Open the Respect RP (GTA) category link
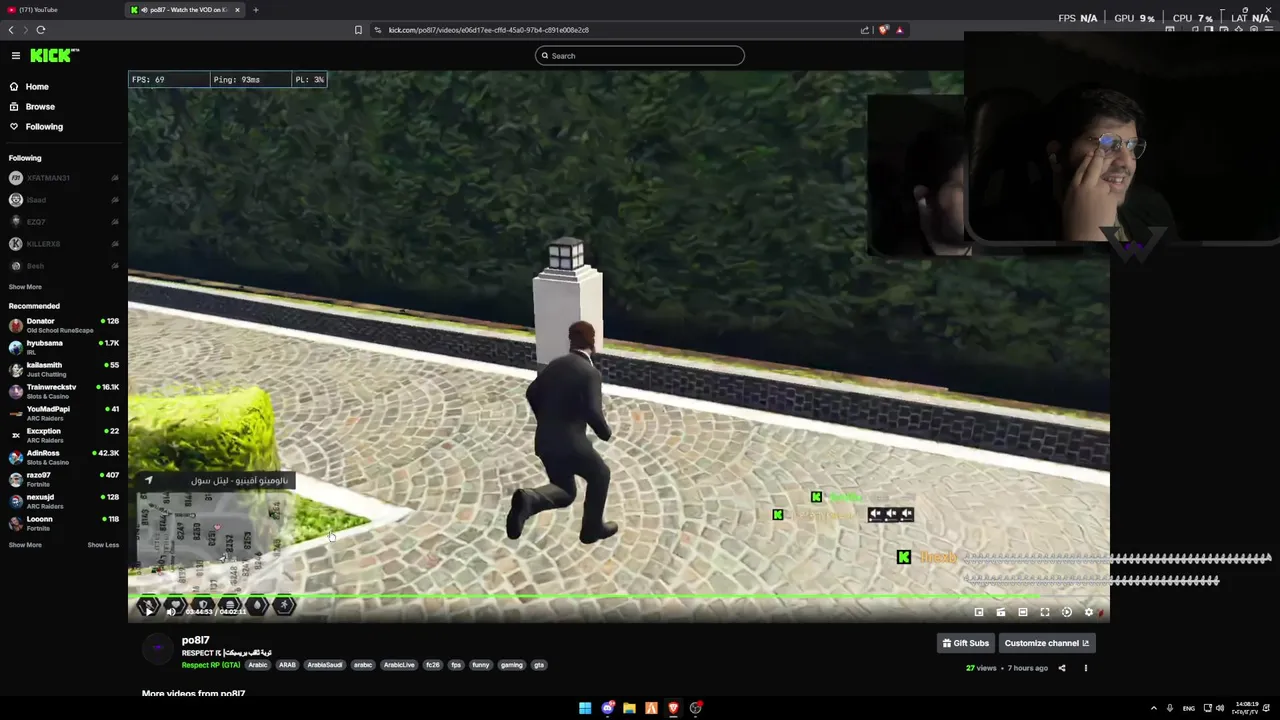This screenshot has height=720, width=1280. tap(211, 665)
